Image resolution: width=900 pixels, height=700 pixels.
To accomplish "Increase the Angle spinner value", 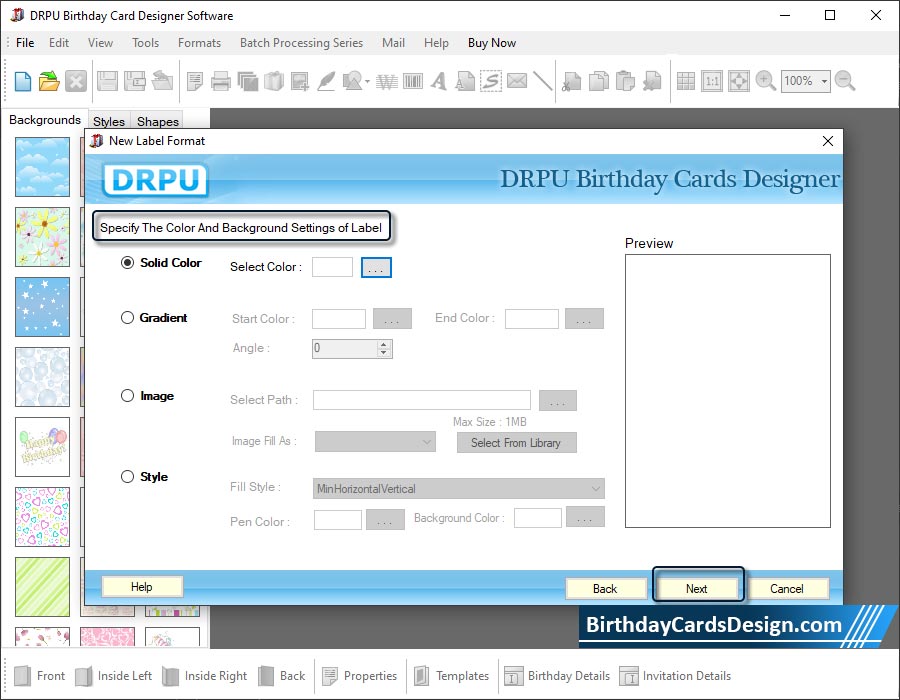I will (x=384, y=344).
